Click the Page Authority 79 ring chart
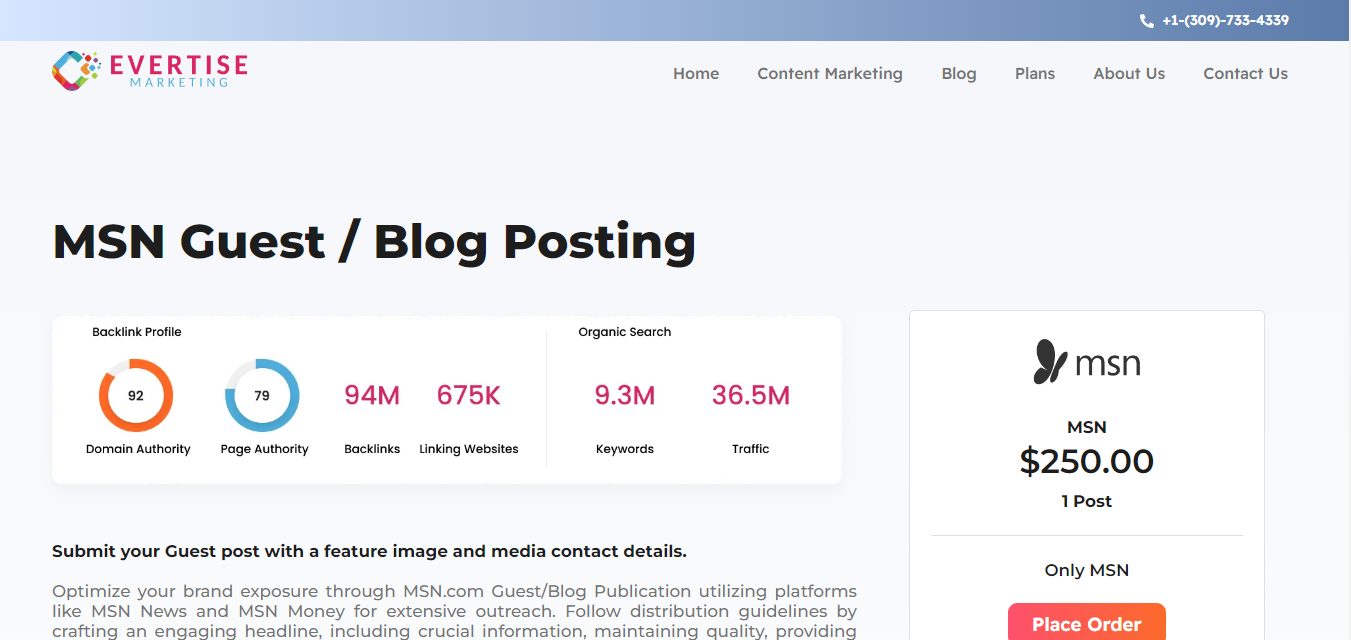This screenshot has width=1351, height=640. pos(262,396)
